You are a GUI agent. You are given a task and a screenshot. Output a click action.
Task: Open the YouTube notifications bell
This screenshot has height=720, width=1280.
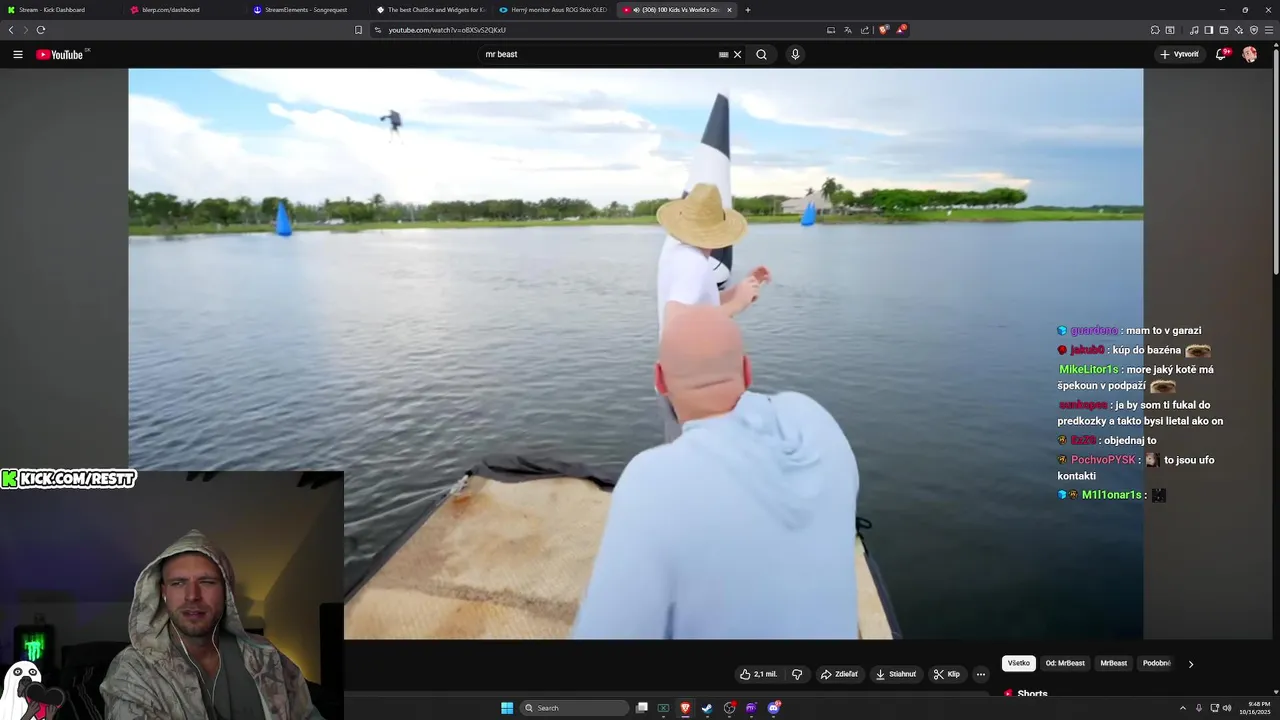pos(1221,55)
